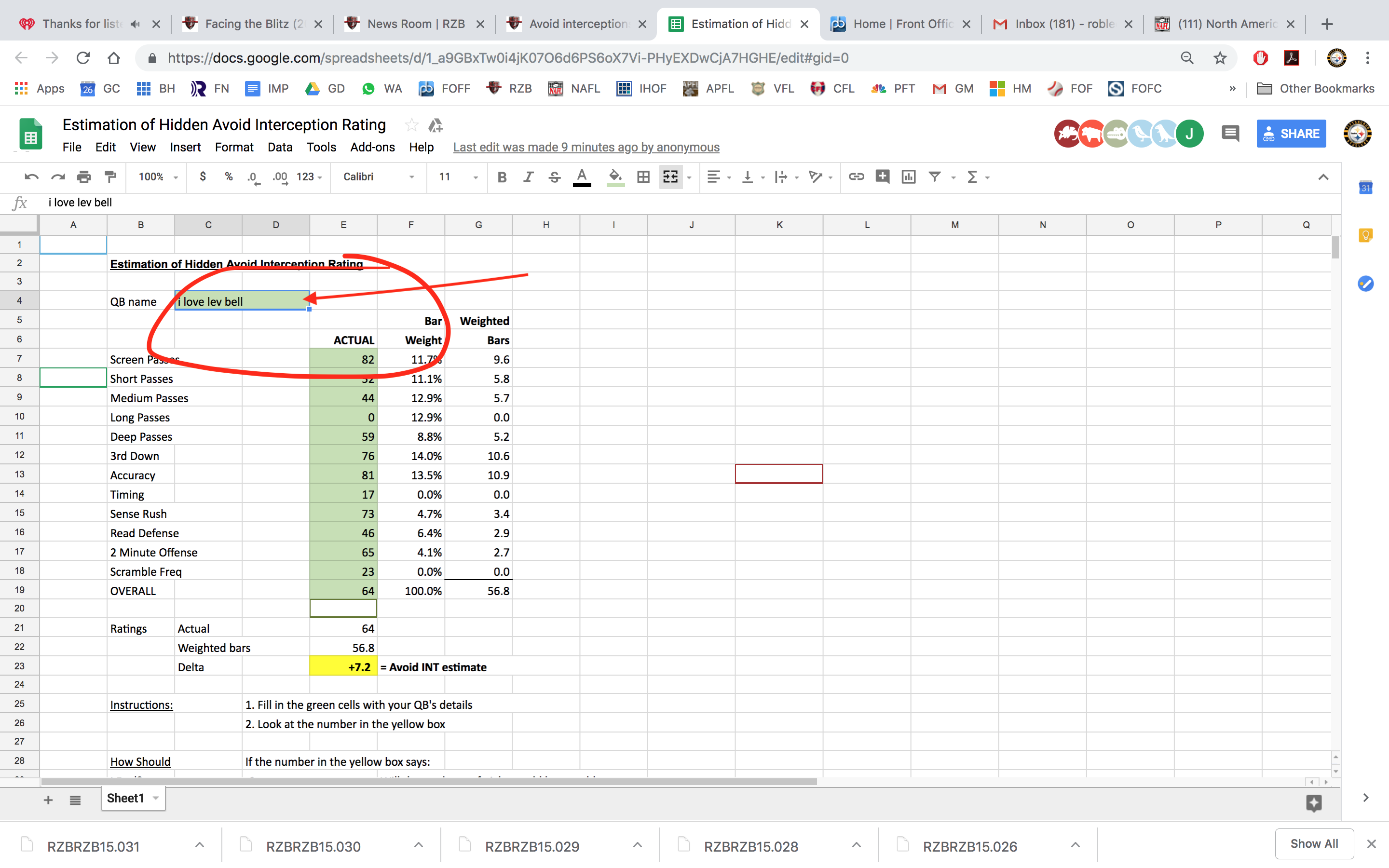Click Show All downloads button
Image resolution: width=1389 pixels, height=868 pixels.
tap(1314, 844)
